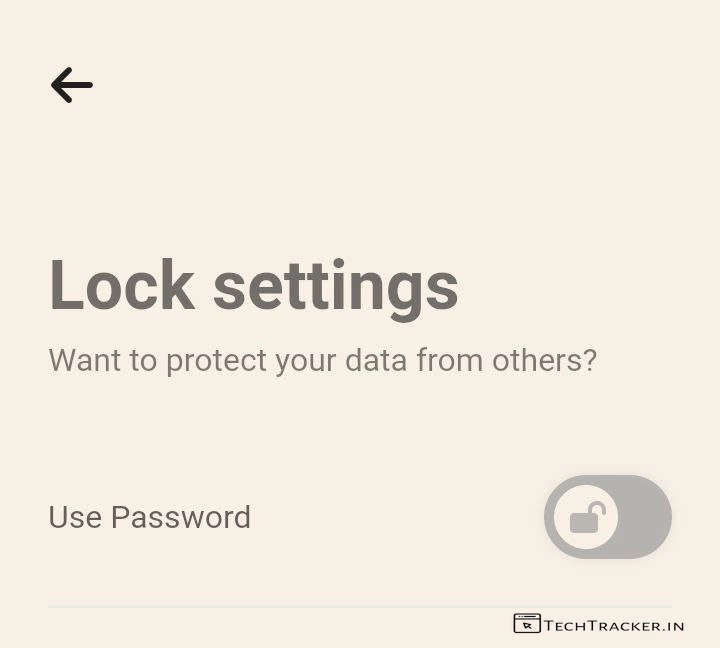
Task: Click the word "settings" in the title
Action: point(335,288)
